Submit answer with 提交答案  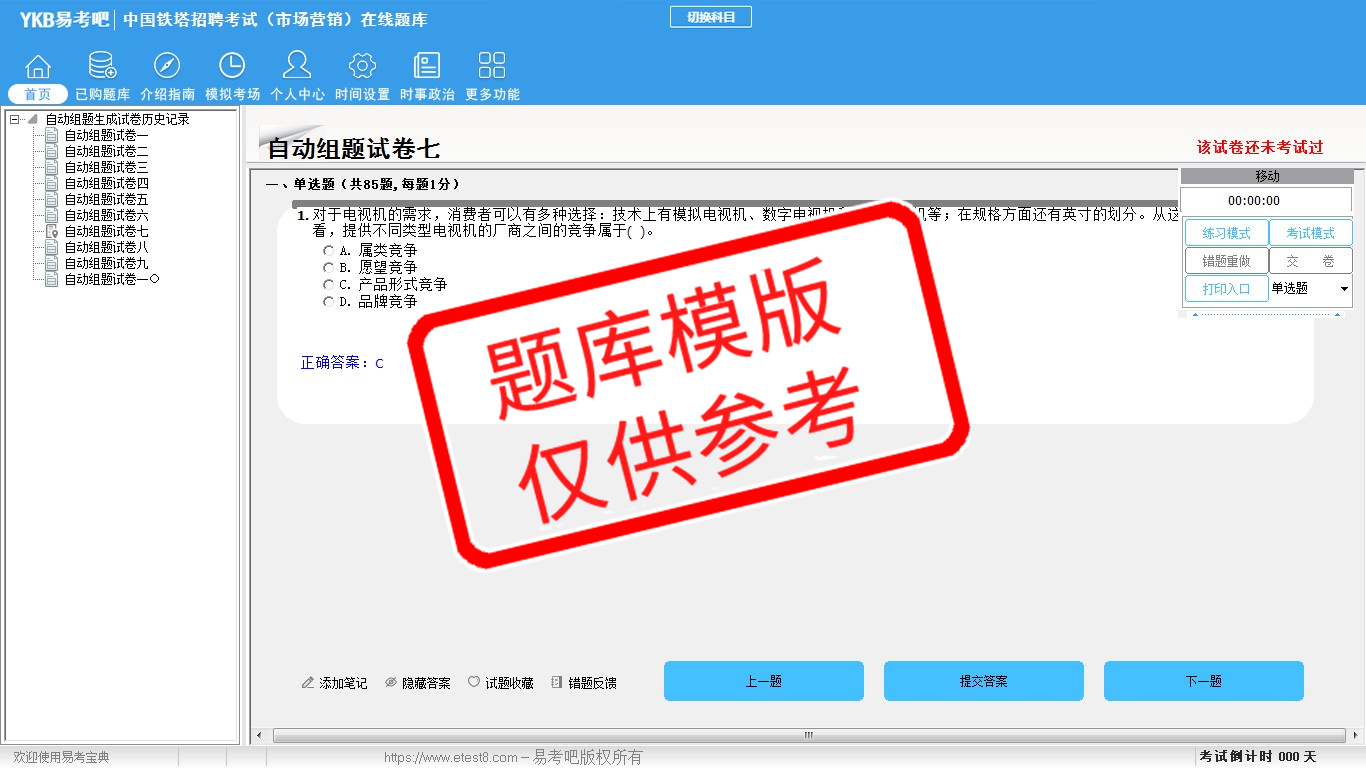coord(984,681)
